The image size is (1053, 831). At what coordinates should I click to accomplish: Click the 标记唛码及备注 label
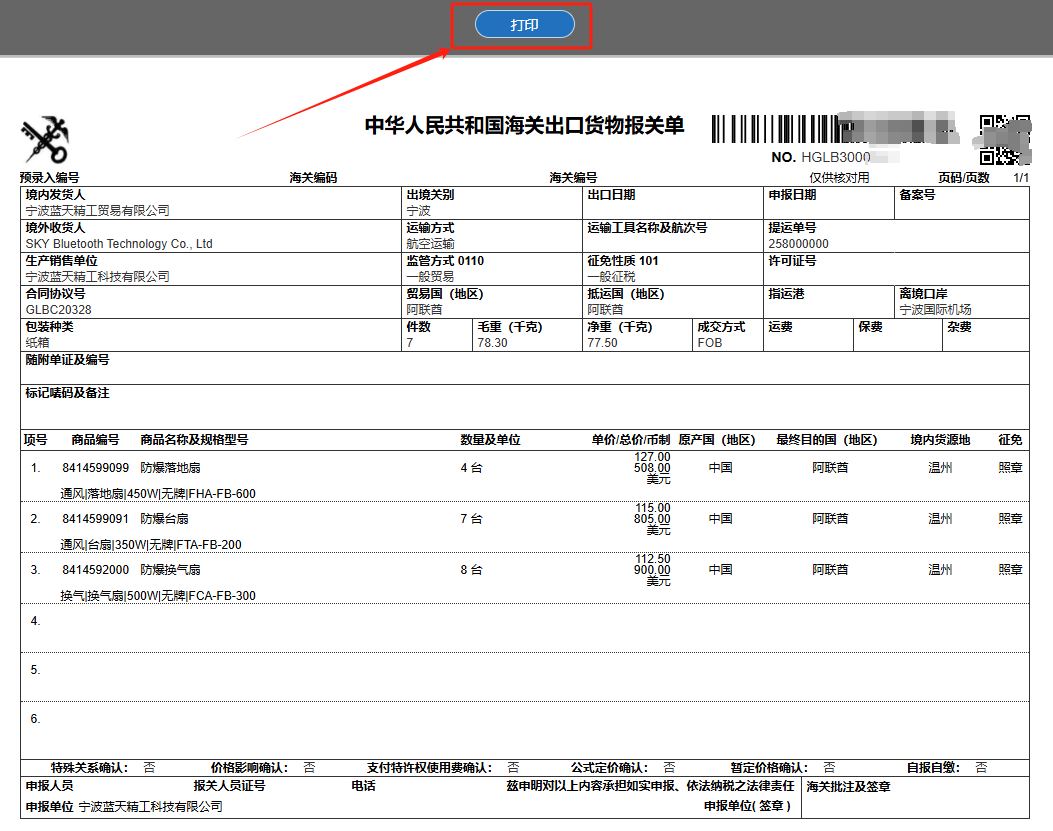coord(67,393)
